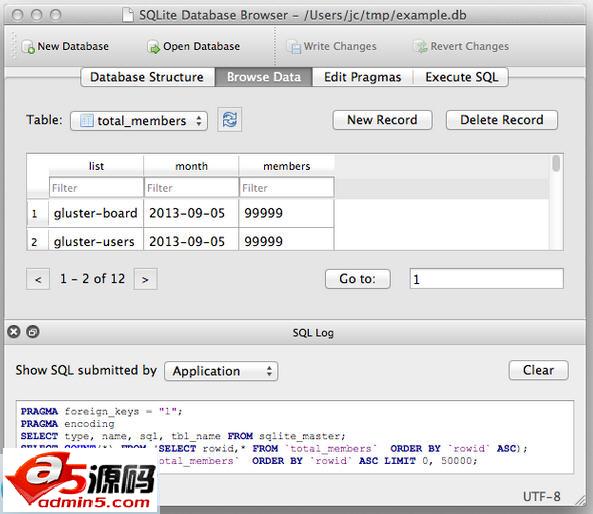593x514 pixels.
Task: Click the PRAGMA foreign_keys log line
Action: tap(101, 411)
